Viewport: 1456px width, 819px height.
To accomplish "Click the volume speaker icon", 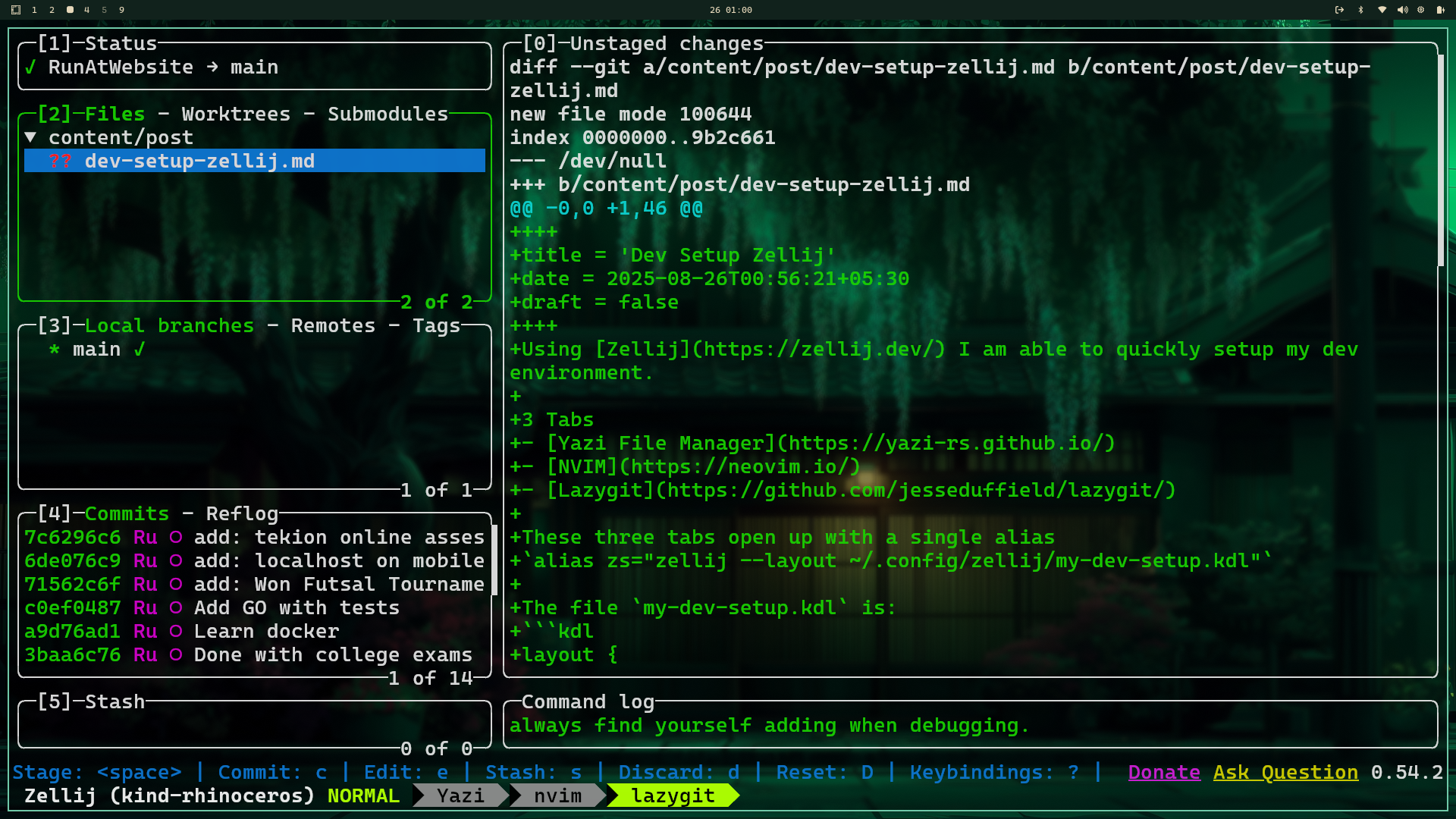I will pos(1402,10).
